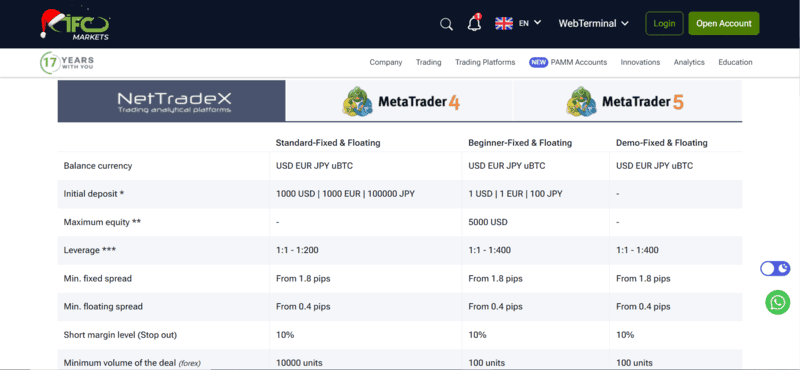This screenshot has width=800, height=370.
Task: Open the search magnifier icon
Action: (x=446, y=24)
